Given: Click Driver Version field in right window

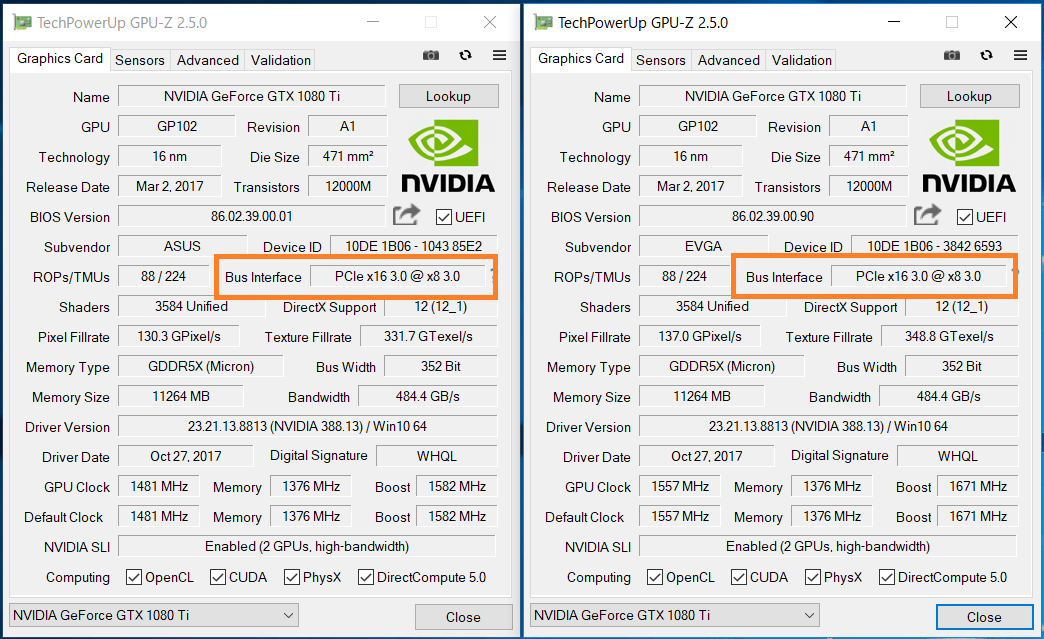Looking at the screenshot, I should coord(828,426).
